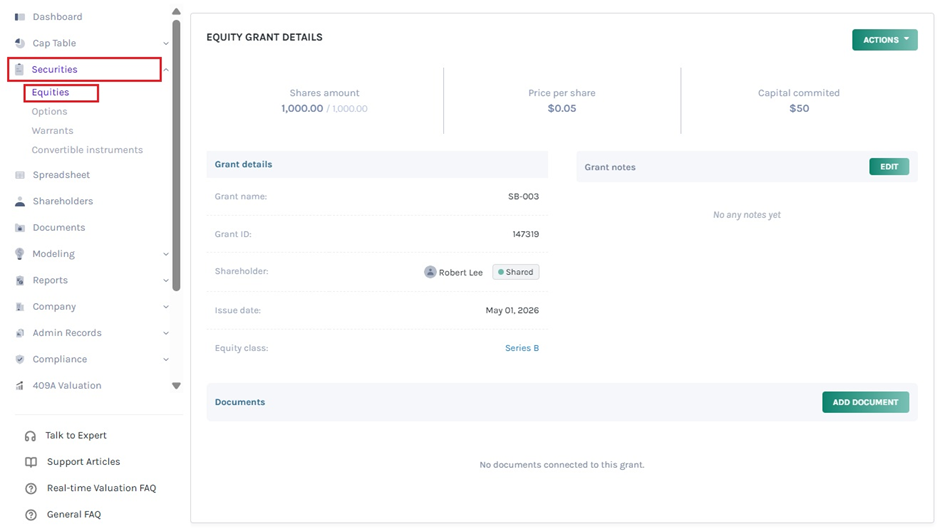Click the Grant ID value 147319
Image resolution: width=940 pixels, height=531 pixels.
526,234
